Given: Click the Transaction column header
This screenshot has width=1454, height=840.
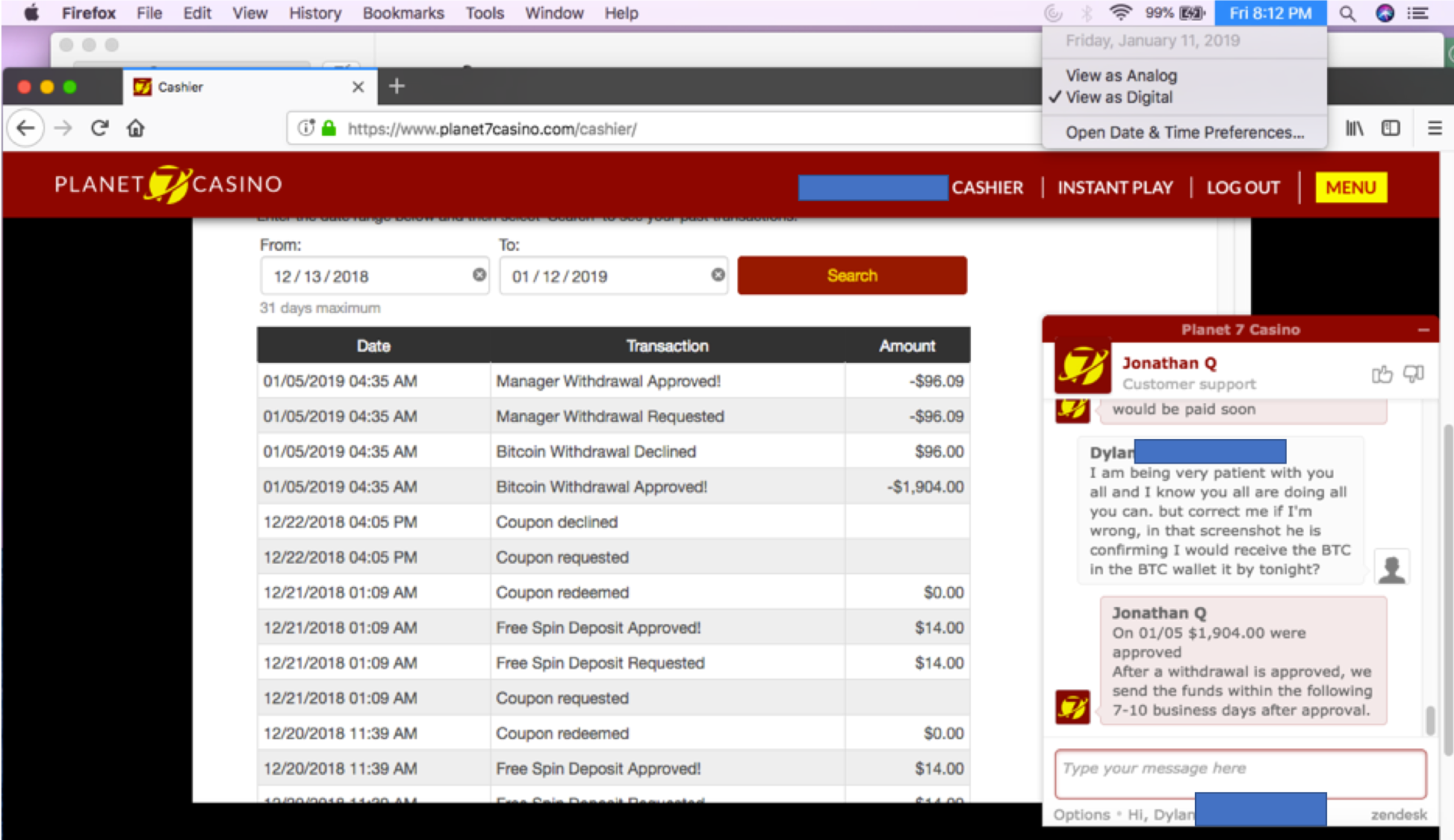Looking at the screenshot, I should [667, 346].
